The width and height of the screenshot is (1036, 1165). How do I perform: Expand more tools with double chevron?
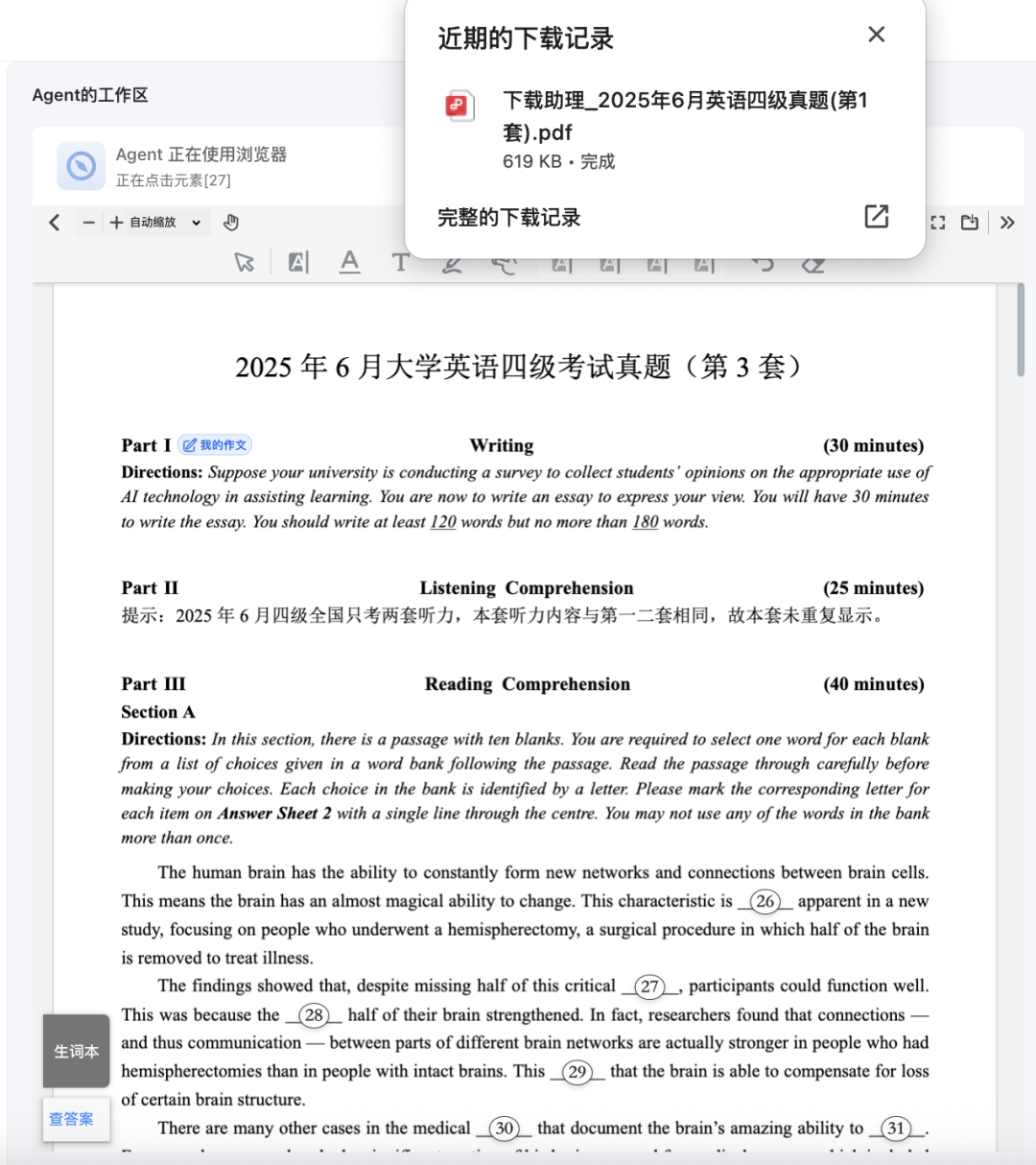(x=1007, y=223)
